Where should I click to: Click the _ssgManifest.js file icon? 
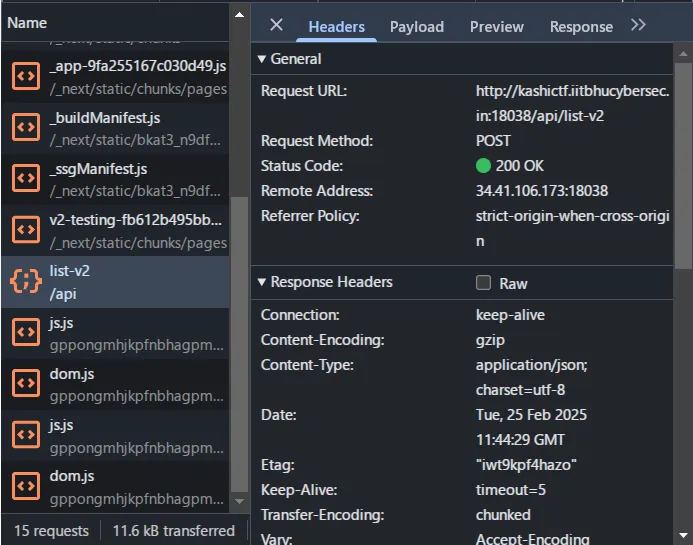click(25, 177)
